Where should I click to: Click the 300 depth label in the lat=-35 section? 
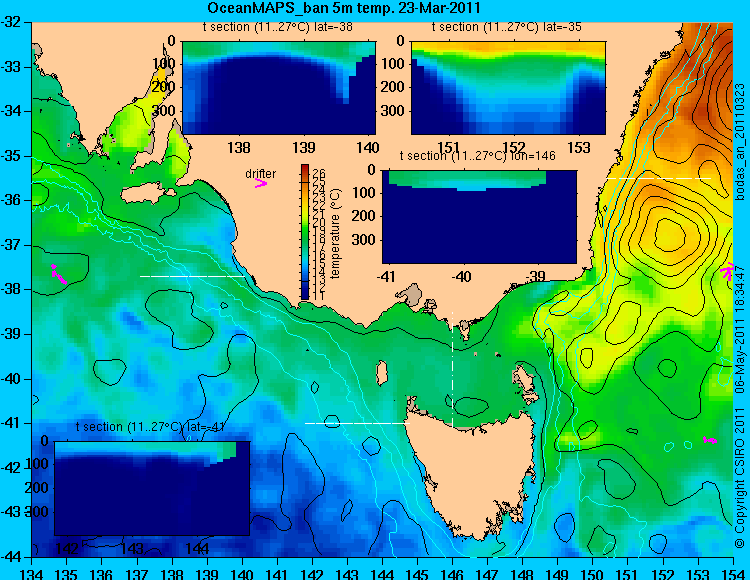point(393,111)
